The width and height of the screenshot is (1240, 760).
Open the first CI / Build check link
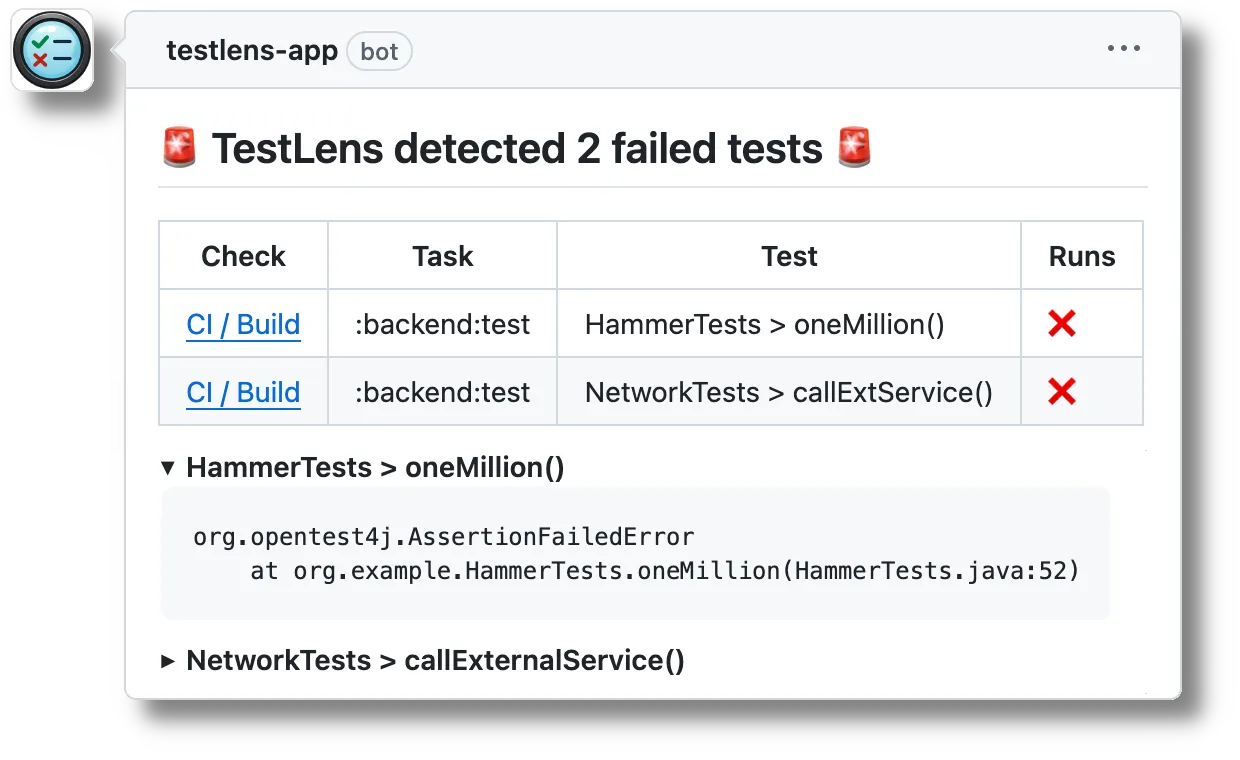point(243,324)
